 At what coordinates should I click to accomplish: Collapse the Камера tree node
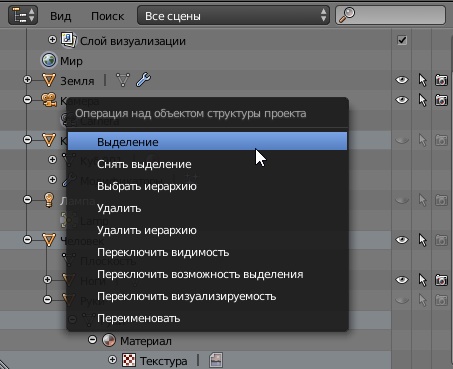(x=27, y=99)
